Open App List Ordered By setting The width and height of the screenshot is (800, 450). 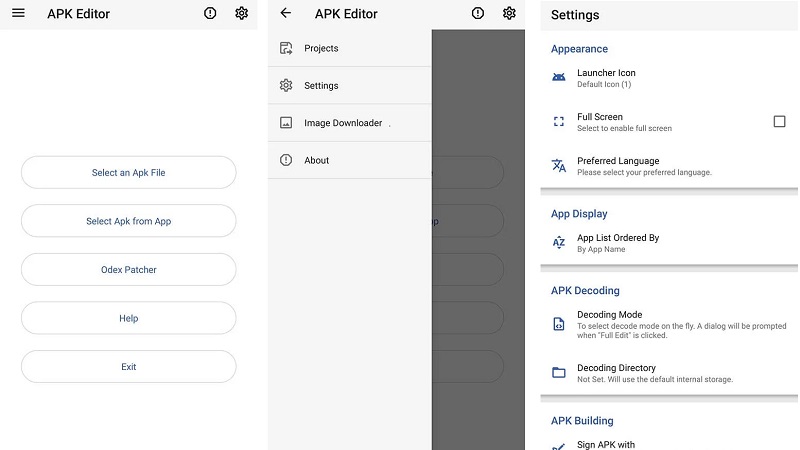(669, 243)
